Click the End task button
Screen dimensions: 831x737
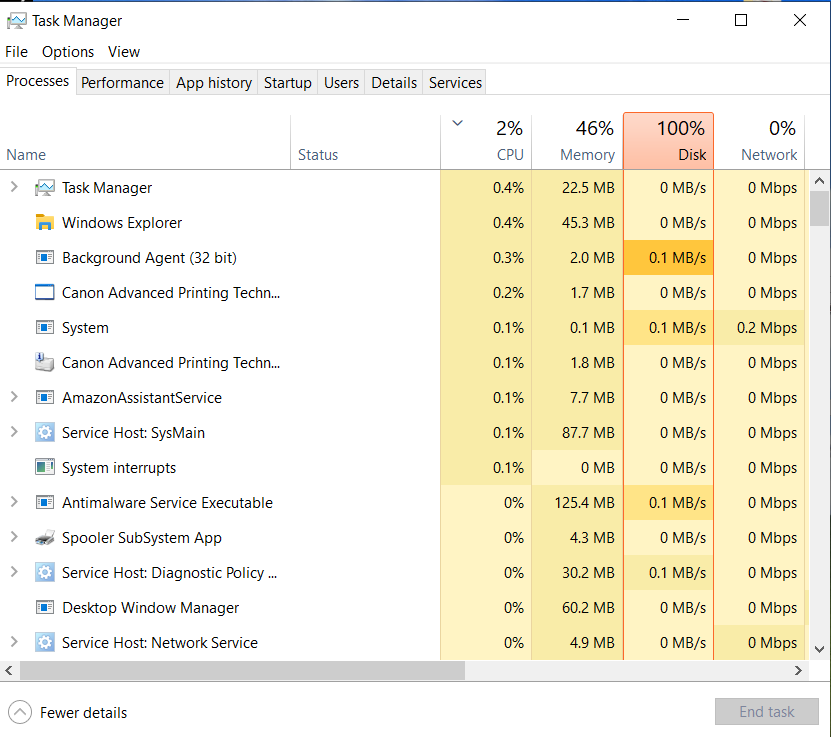click(x=766, y=712)
